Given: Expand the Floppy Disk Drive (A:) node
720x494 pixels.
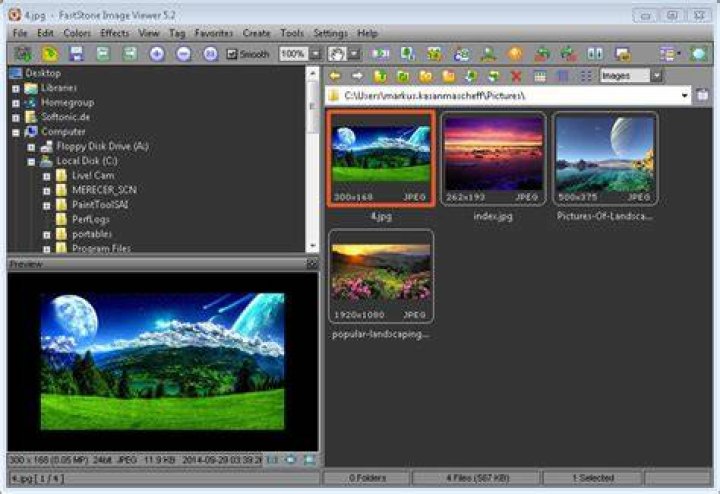Looking at the screenshot, I should (31, 147).
